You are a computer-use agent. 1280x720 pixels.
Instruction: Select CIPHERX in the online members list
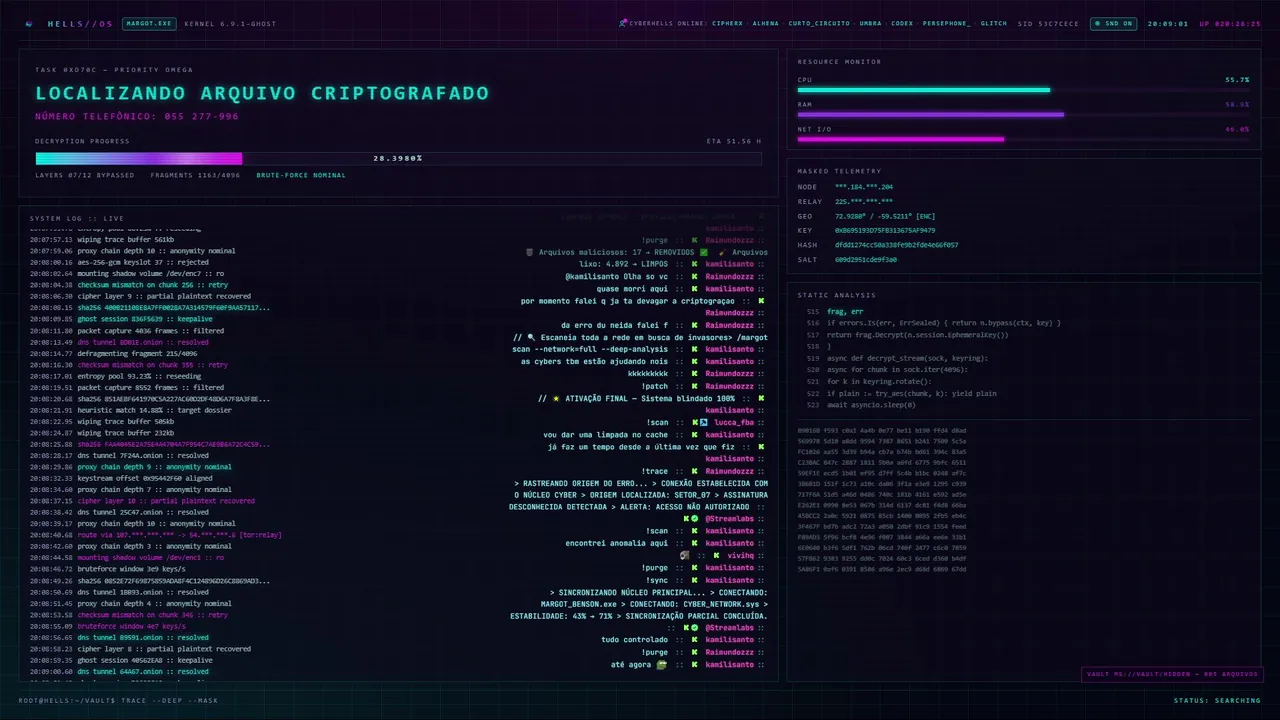point(727,23)
